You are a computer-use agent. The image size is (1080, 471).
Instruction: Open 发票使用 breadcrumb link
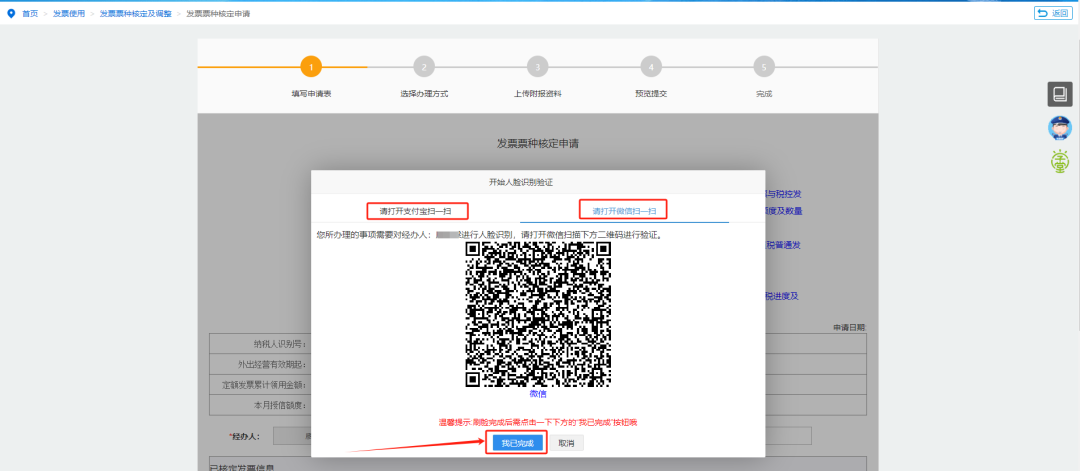tap(69, 14)
